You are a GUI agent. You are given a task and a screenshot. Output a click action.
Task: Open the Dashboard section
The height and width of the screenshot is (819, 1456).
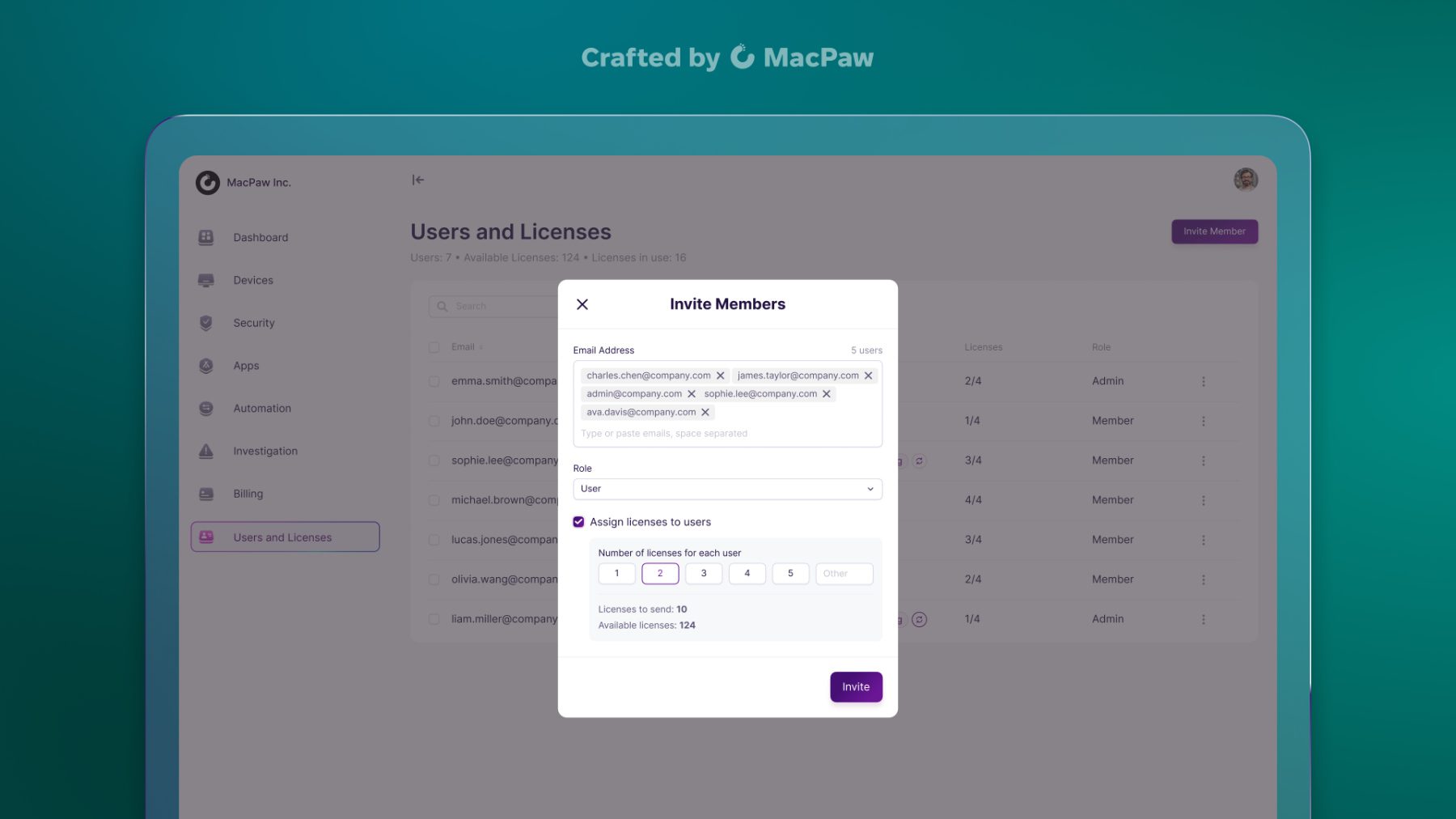tap(260, 237)
